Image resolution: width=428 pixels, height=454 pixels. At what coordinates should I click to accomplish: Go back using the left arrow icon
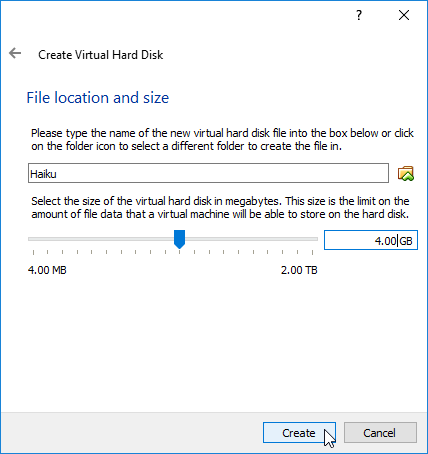click(x=15, y=53)
